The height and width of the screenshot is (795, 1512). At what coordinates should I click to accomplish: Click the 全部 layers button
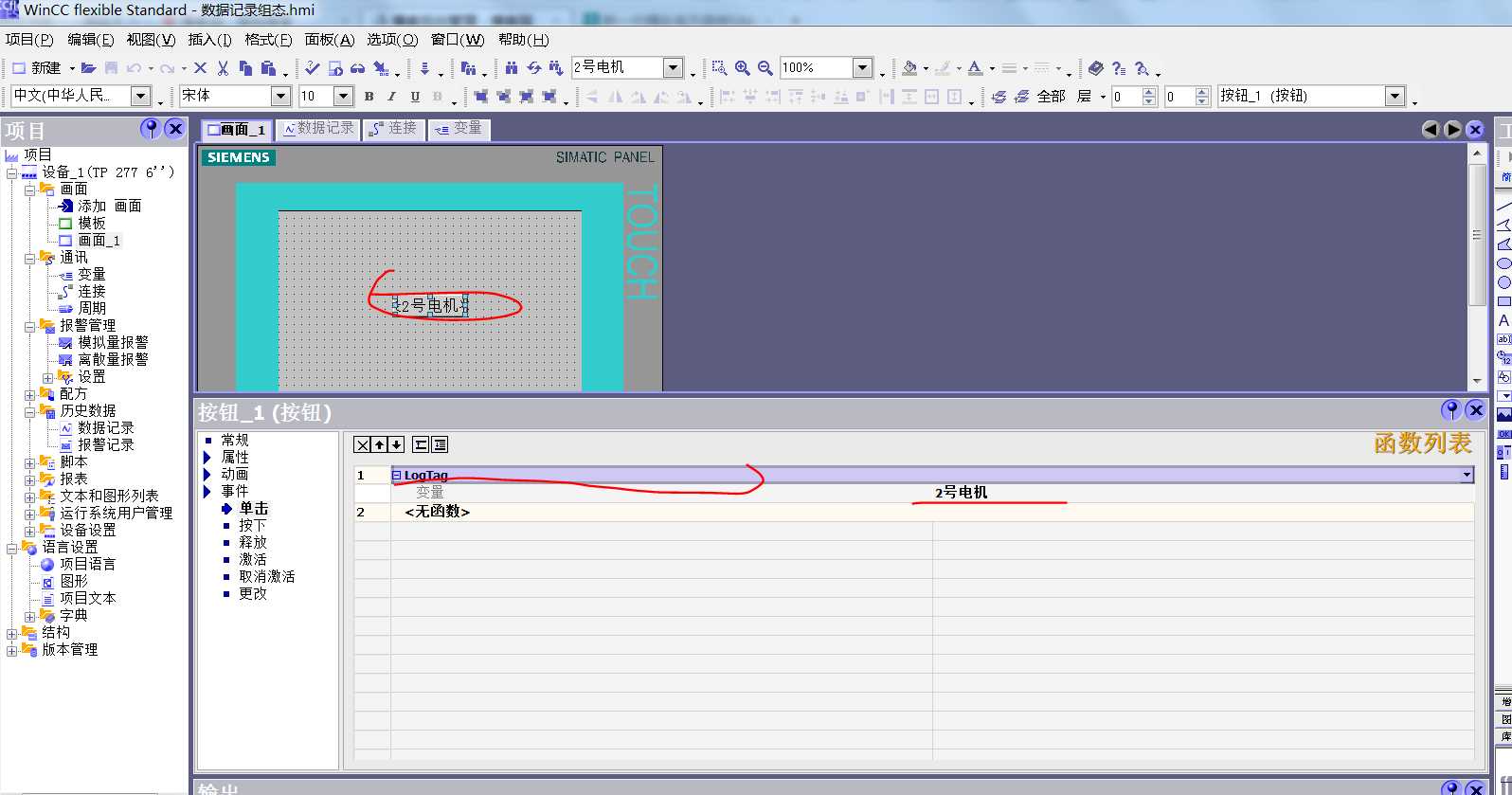tap(1051, 96)
